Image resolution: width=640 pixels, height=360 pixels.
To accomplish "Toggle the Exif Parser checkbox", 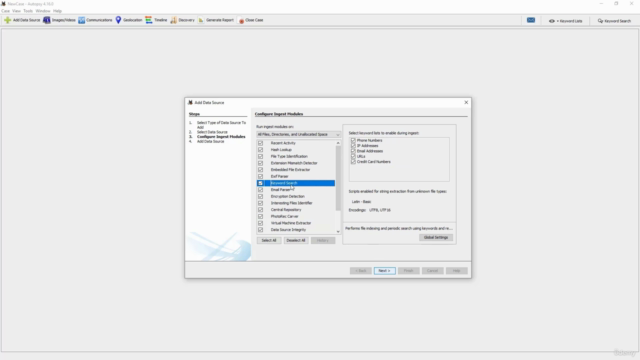I will point(260,176).
